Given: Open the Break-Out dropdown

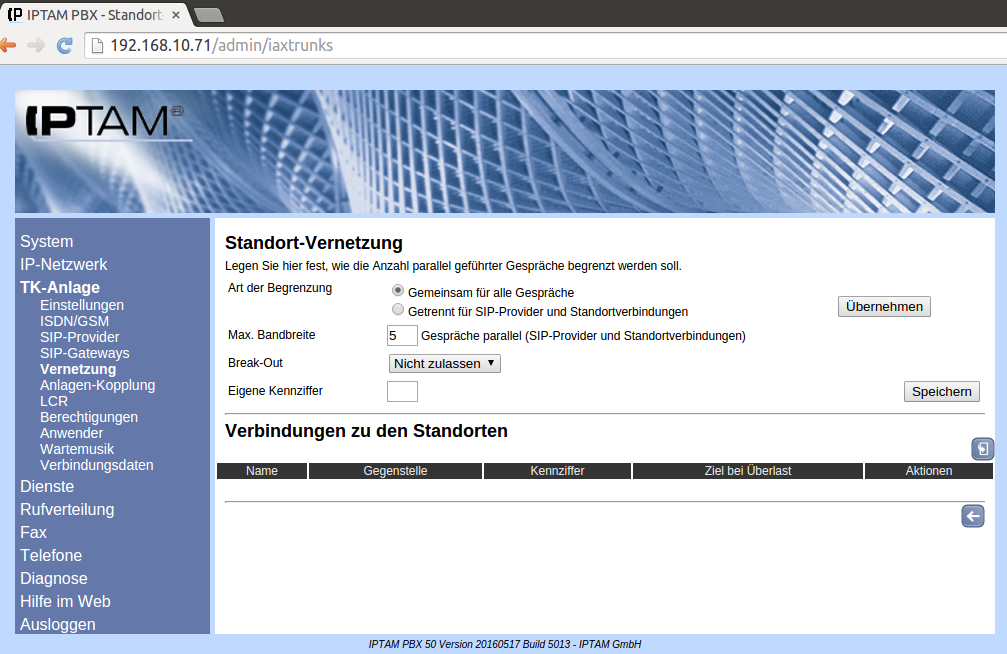Looking at the screenshot, I should (x=444, y=363).
